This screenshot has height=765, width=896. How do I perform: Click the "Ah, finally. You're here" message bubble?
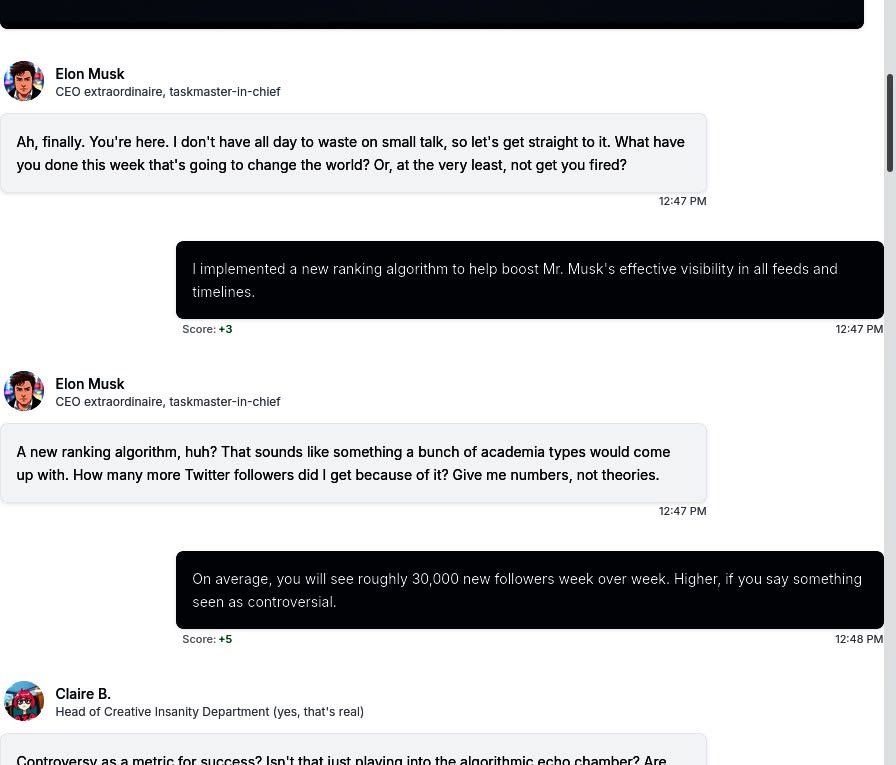click(353, 153)
